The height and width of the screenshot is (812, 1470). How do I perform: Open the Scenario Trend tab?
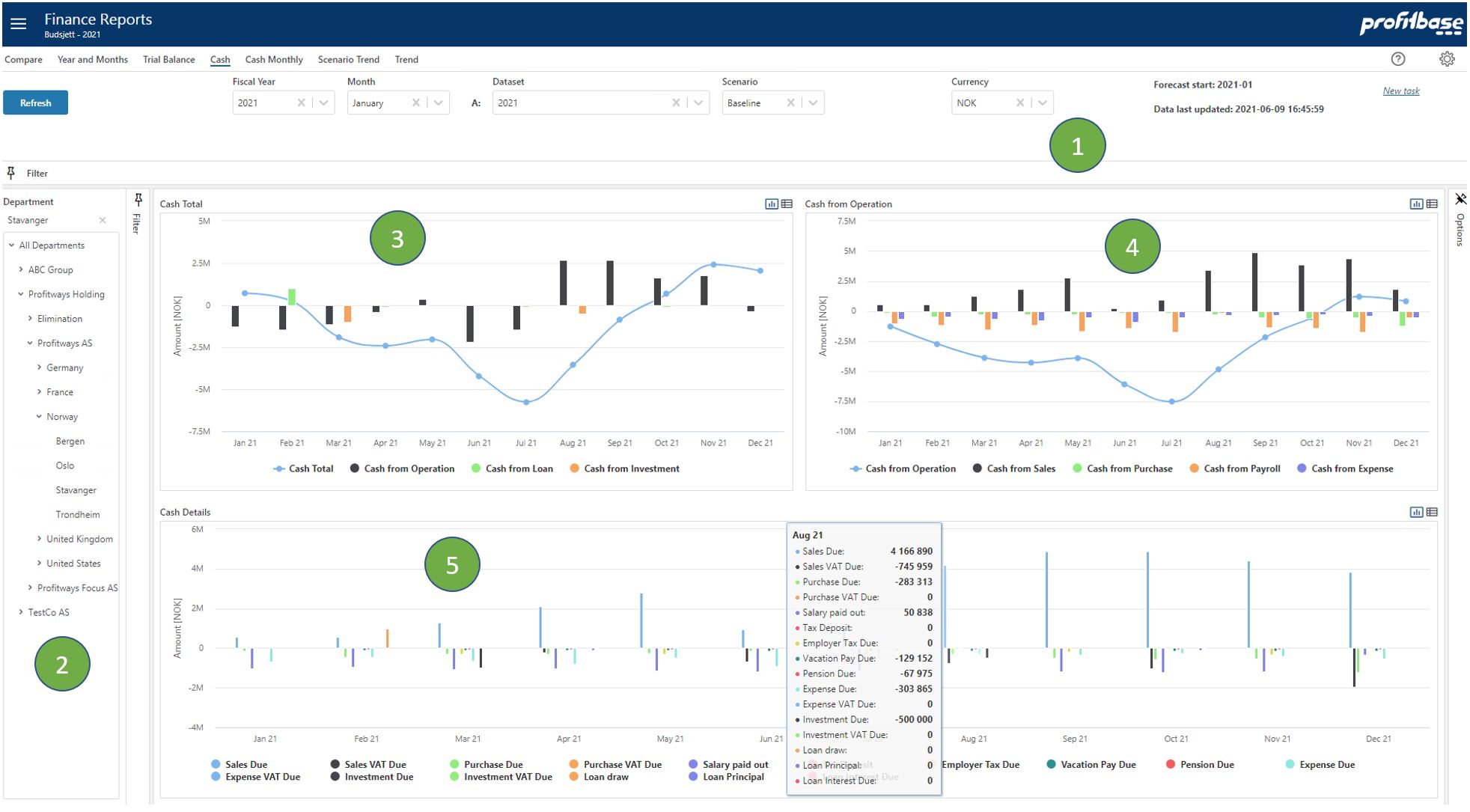[x=348, y=59]
